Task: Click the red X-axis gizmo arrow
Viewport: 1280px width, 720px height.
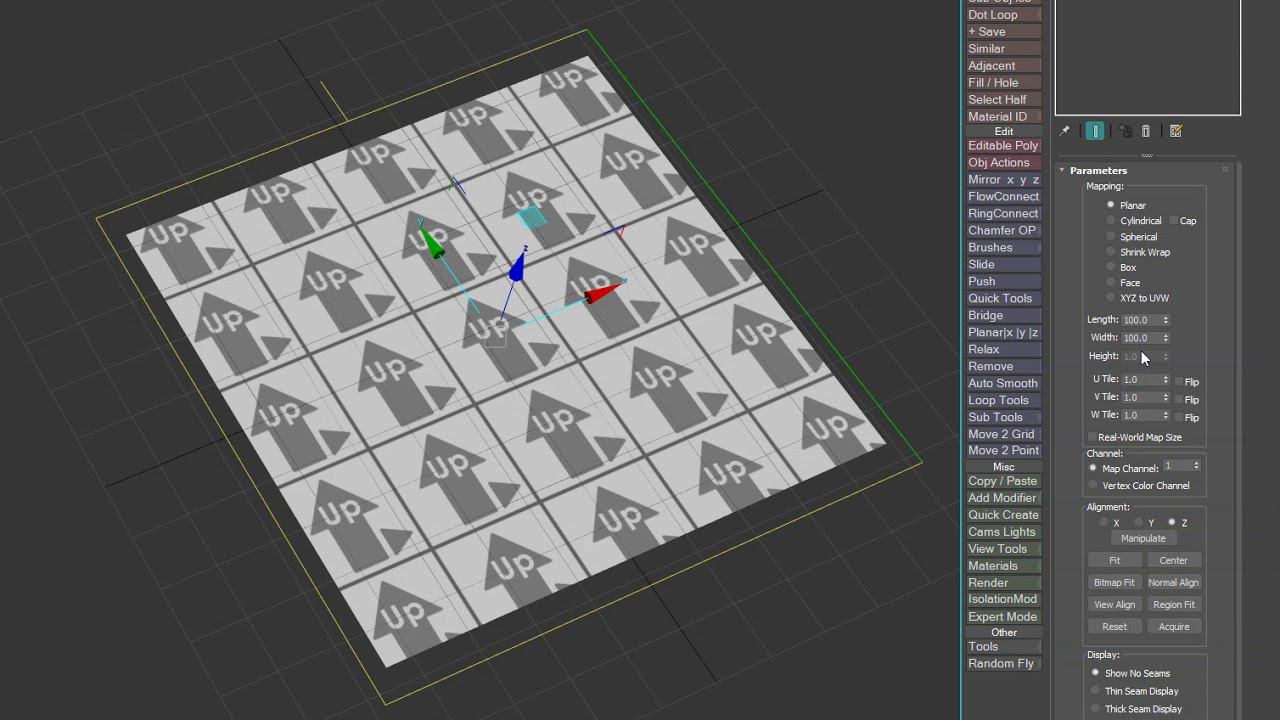Action: (602, 292)
